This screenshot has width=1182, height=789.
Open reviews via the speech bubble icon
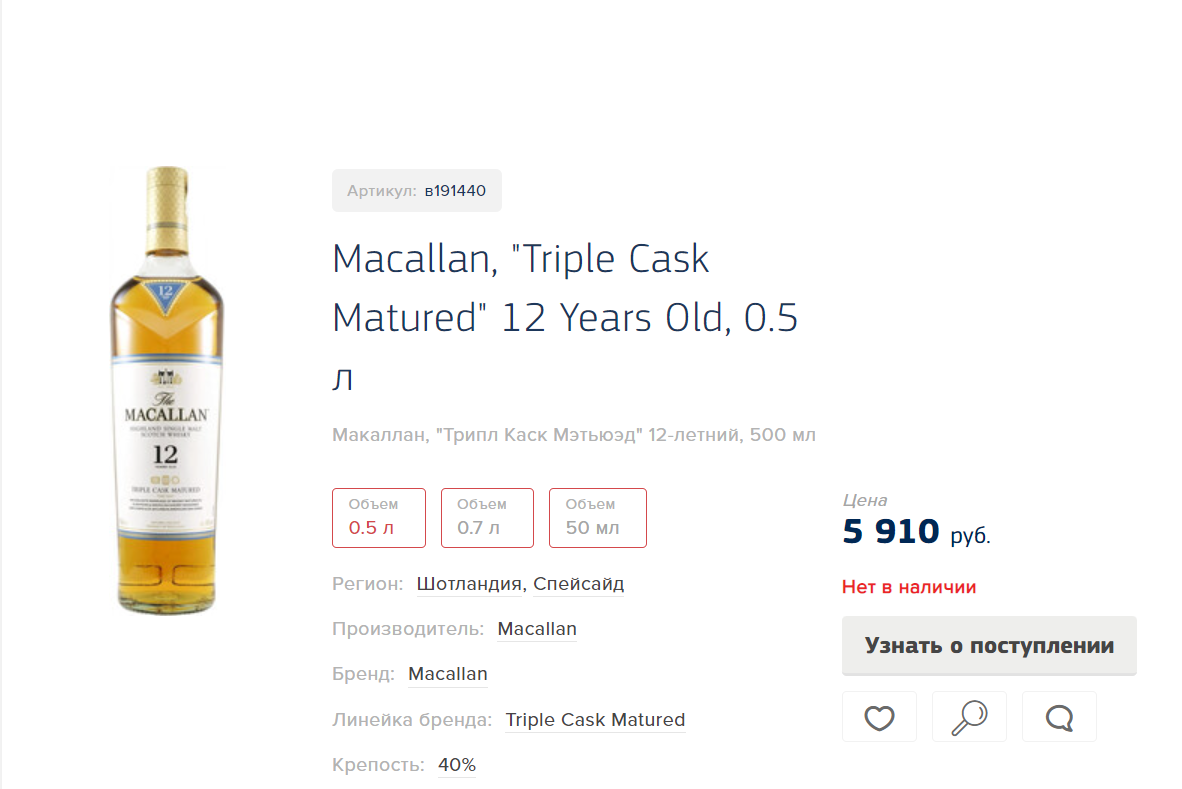point(1059,717)
